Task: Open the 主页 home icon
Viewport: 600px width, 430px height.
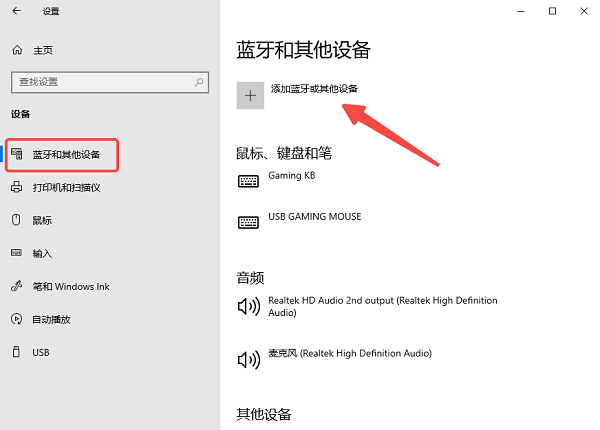Action: click(17, 50)
